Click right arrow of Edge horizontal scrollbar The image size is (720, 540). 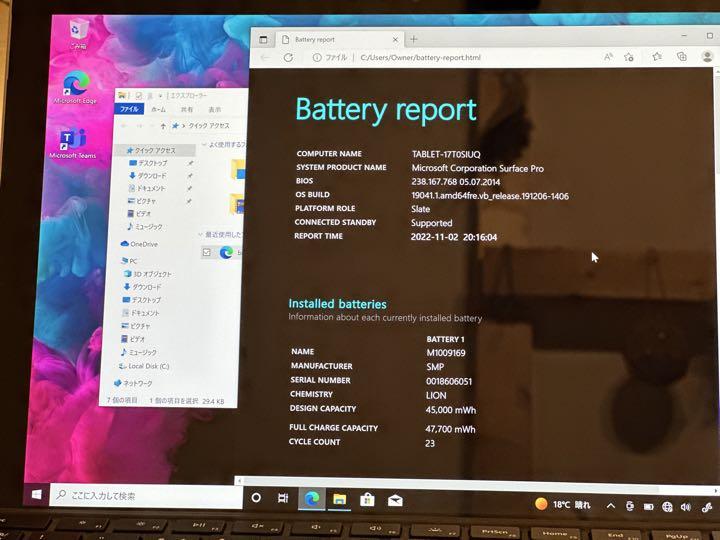pos(714,490)
